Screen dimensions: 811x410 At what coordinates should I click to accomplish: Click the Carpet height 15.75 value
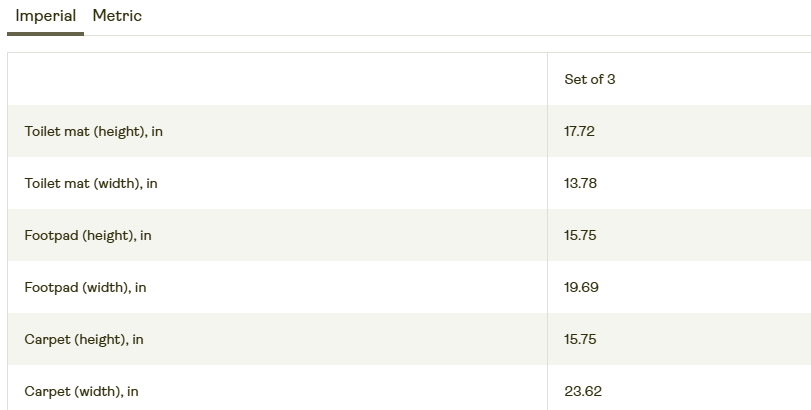pyautogui.click(x=580, y=339)
